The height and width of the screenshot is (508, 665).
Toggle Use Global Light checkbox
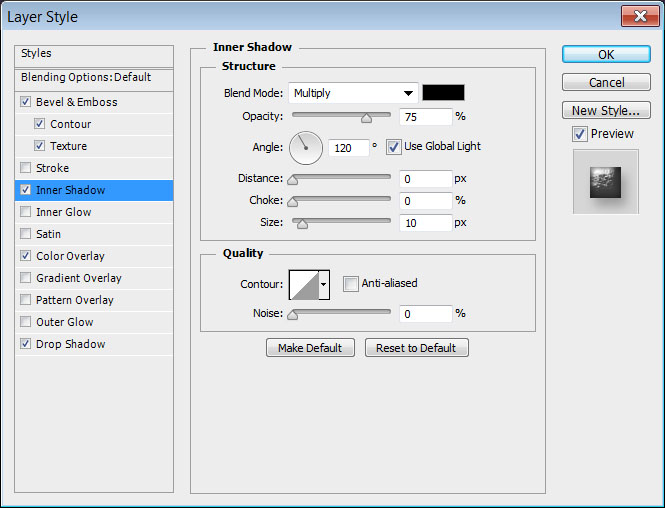point(394,146)
